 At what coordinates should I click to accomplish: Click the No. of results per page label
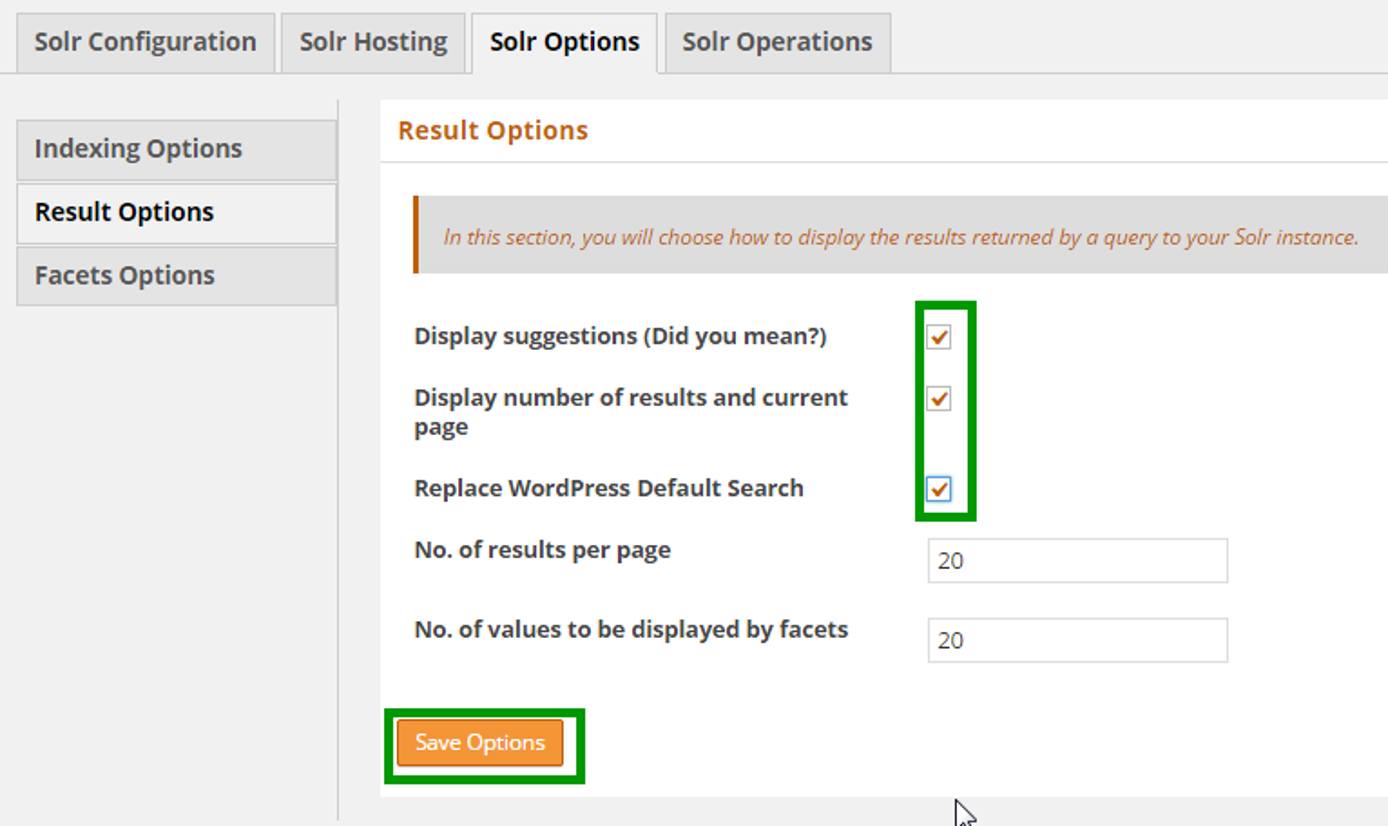tap(543, 549)
